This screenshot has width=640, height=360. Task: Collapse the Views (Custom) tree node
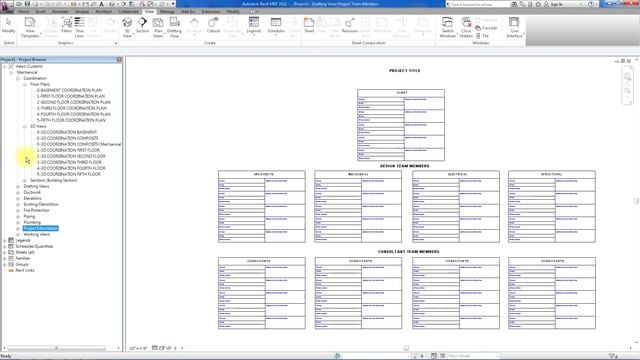(x=5, y=66)
